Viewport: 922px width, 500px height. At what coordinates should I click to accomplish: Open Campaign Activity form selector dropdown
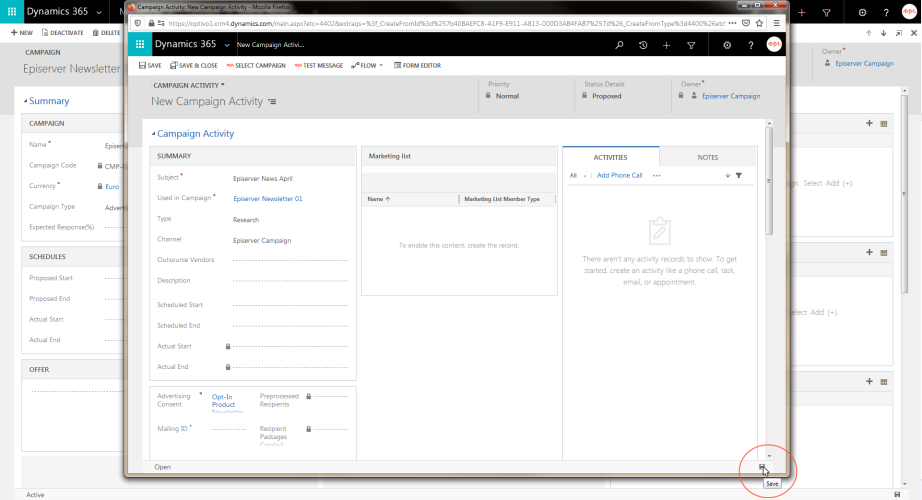coord(189,85)
